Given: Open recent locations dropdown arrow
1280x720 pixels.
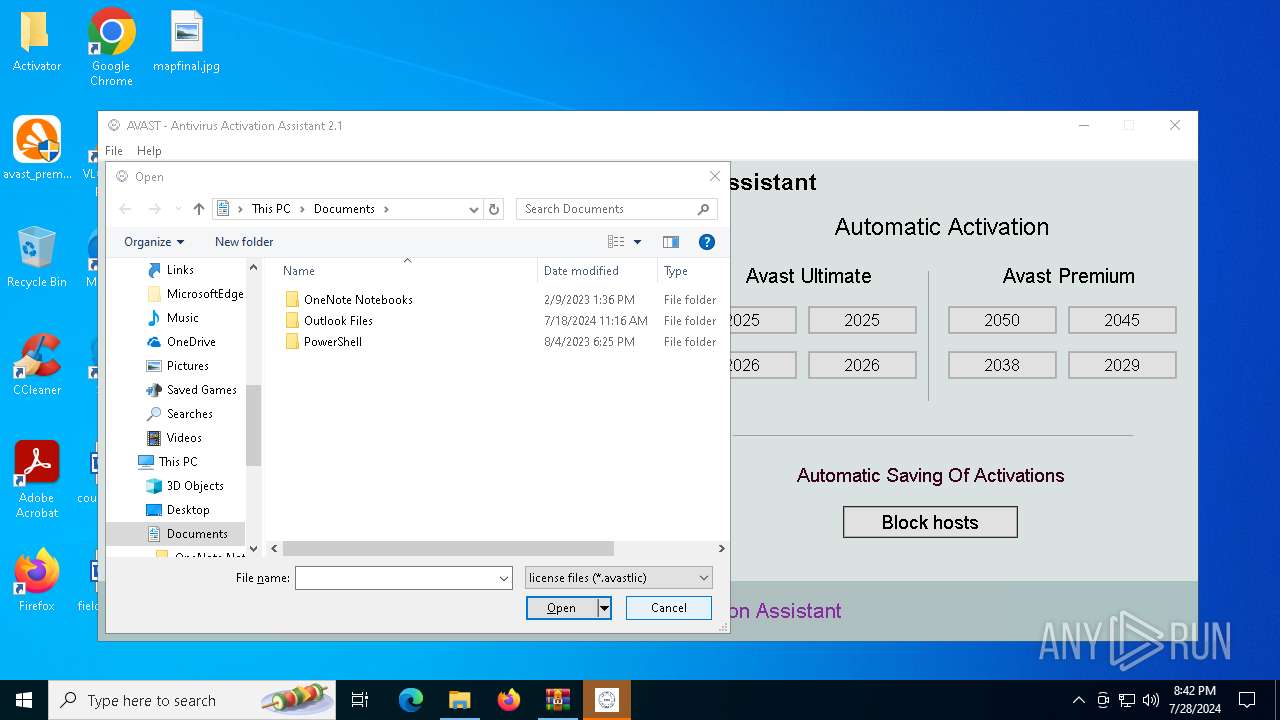Looking at the screenshot, I should coord(178,209).
